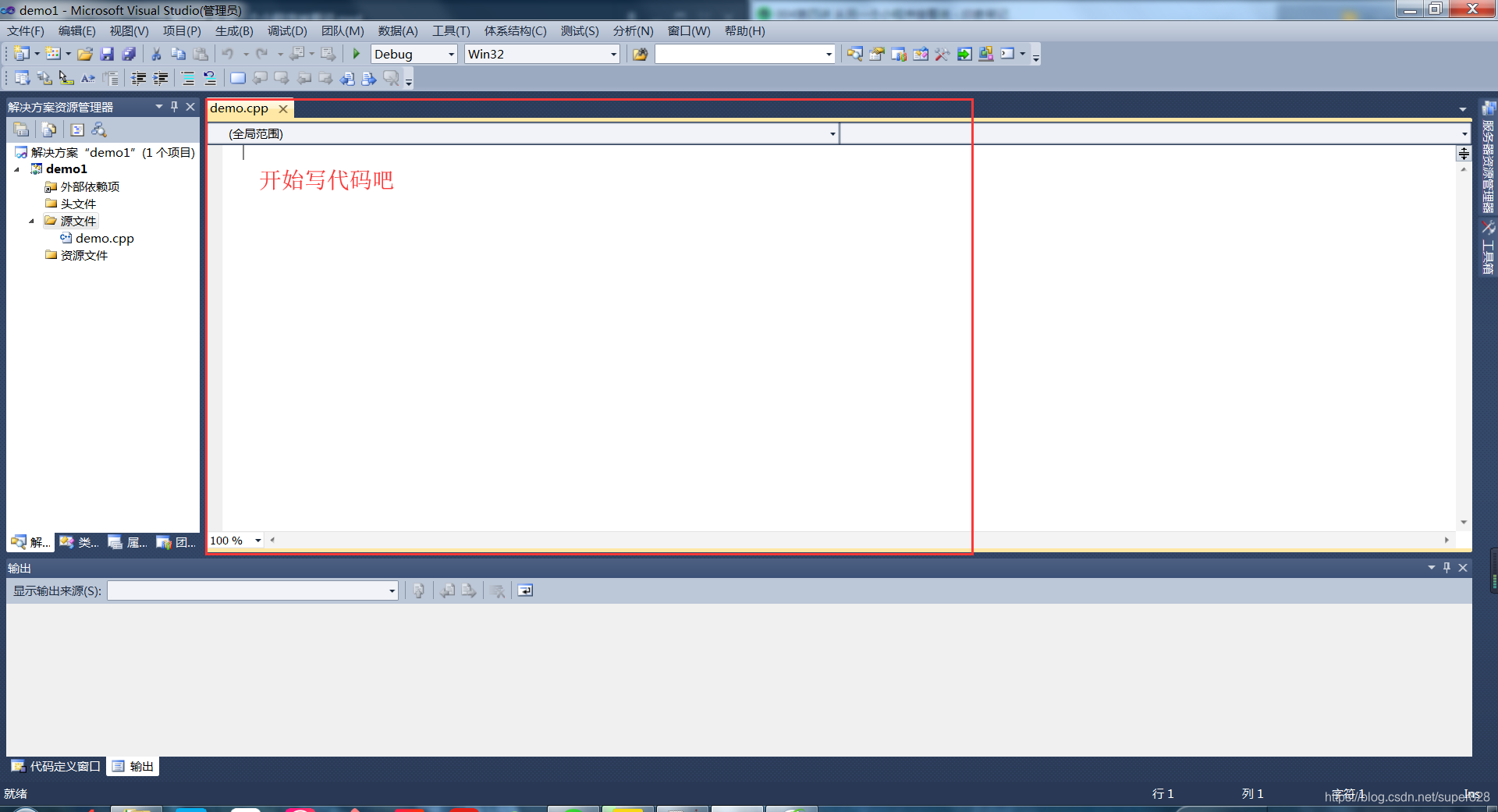Click View Class Diagram icon in Solution Explorer
1498x812 pixels.
point(99,129)
